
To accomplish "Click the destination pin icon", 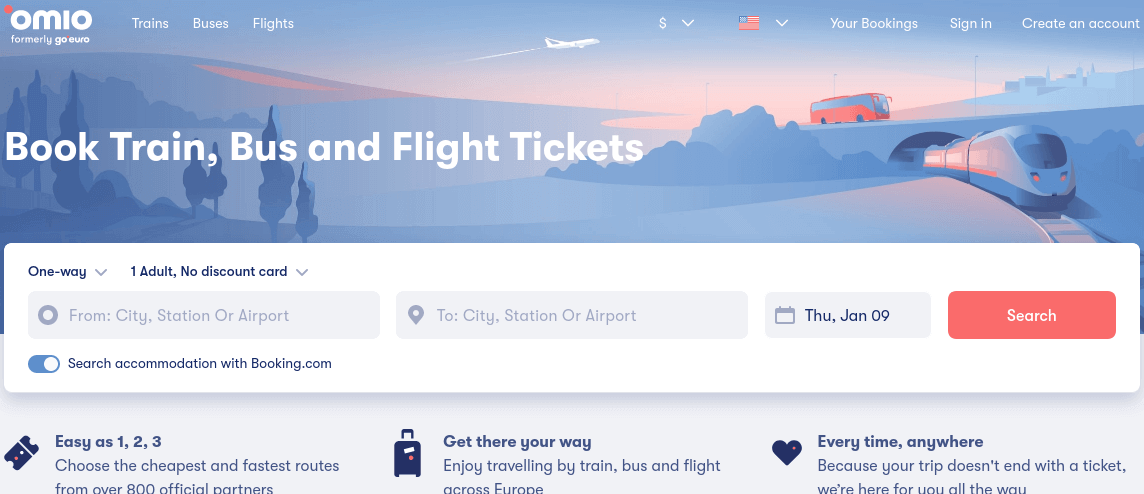I will [417, 316].
